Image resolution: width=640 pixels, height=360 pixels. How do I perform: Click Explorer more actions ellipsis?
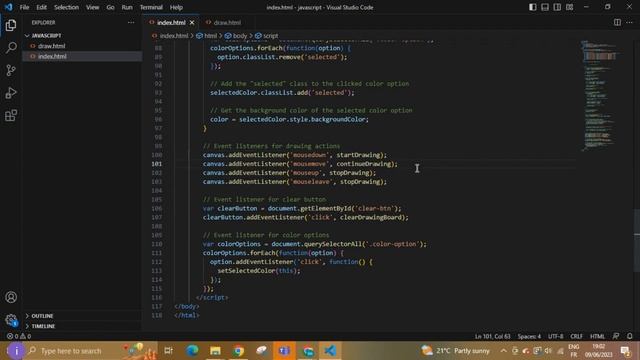[x=131, y=22]
